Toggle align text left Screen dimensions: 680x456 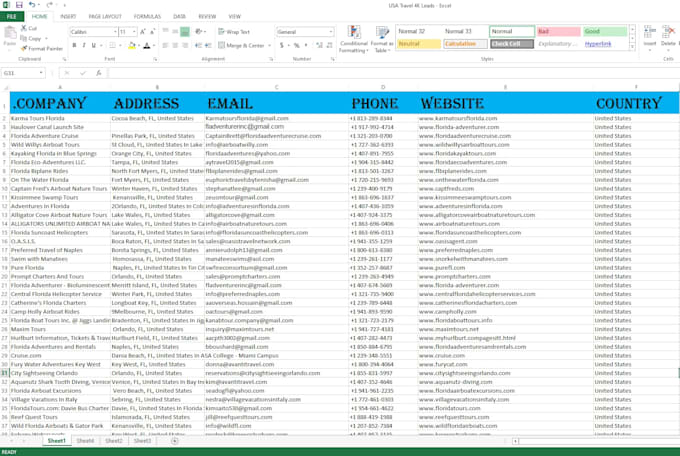[x=165, y=45]
